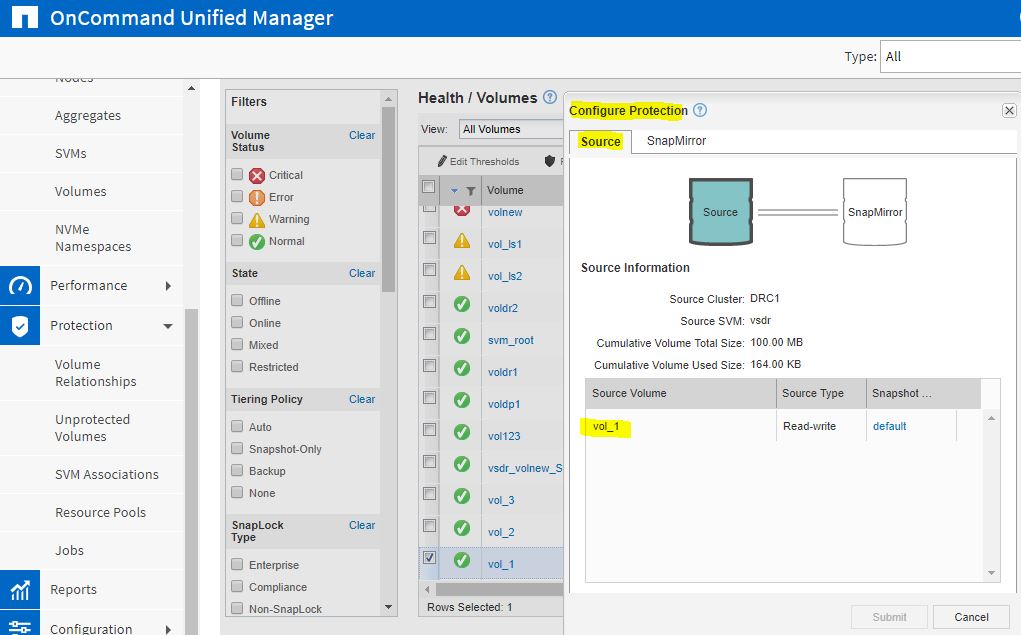Open Configuration settings icon in sidebar
This screenshot has width=1021, height=635.
coord(20,627)
